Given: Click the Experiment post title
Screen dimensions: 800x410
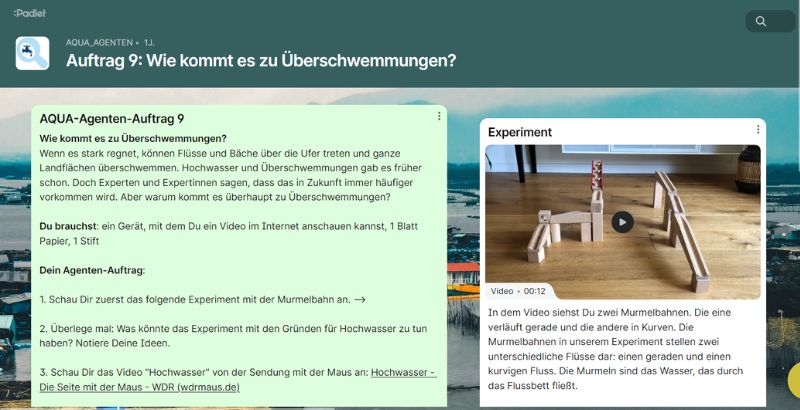Looking at the screenshot, I should [x=519, y=132].
